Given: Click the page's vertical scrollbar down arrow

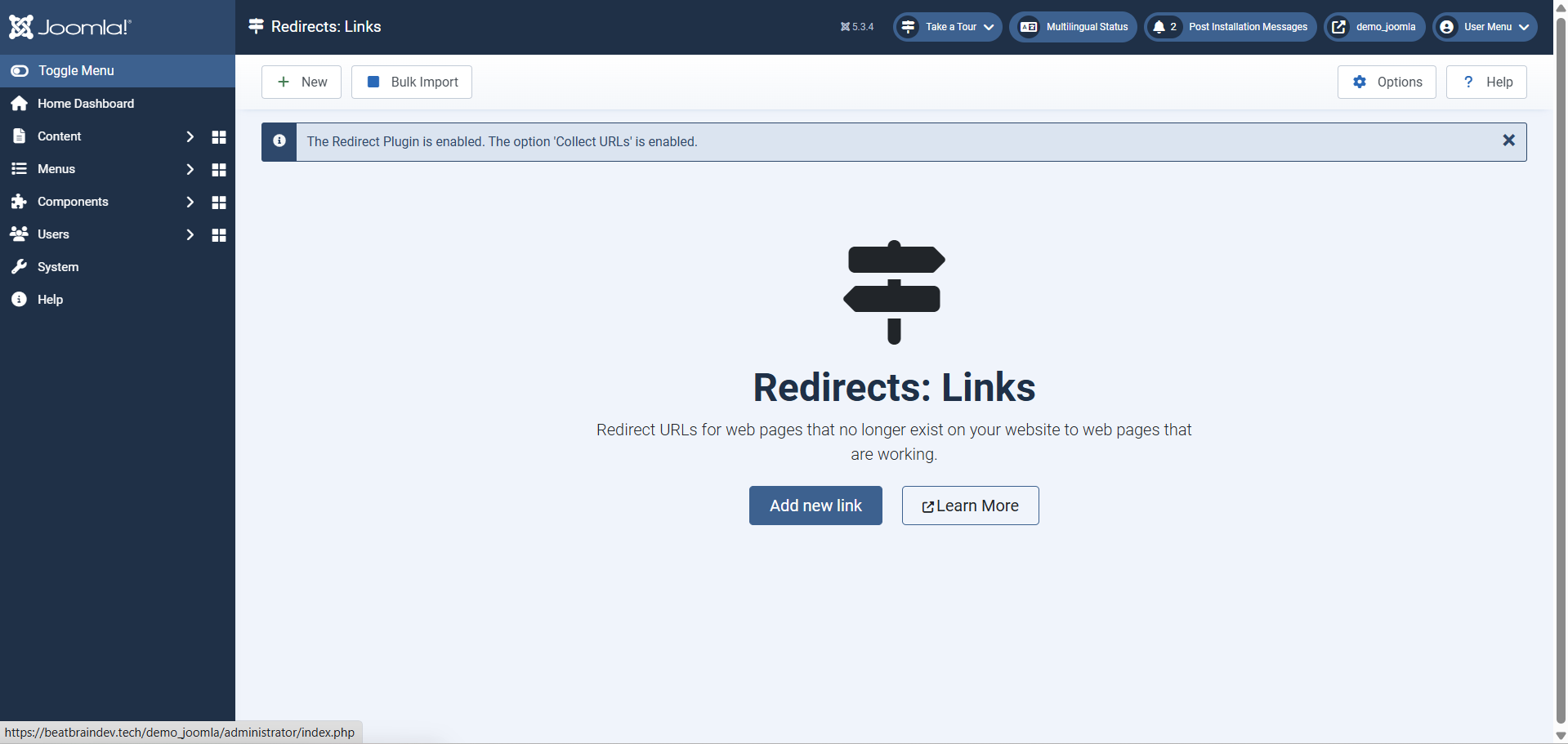Looking at the screenshot, I should point(1560,735).
